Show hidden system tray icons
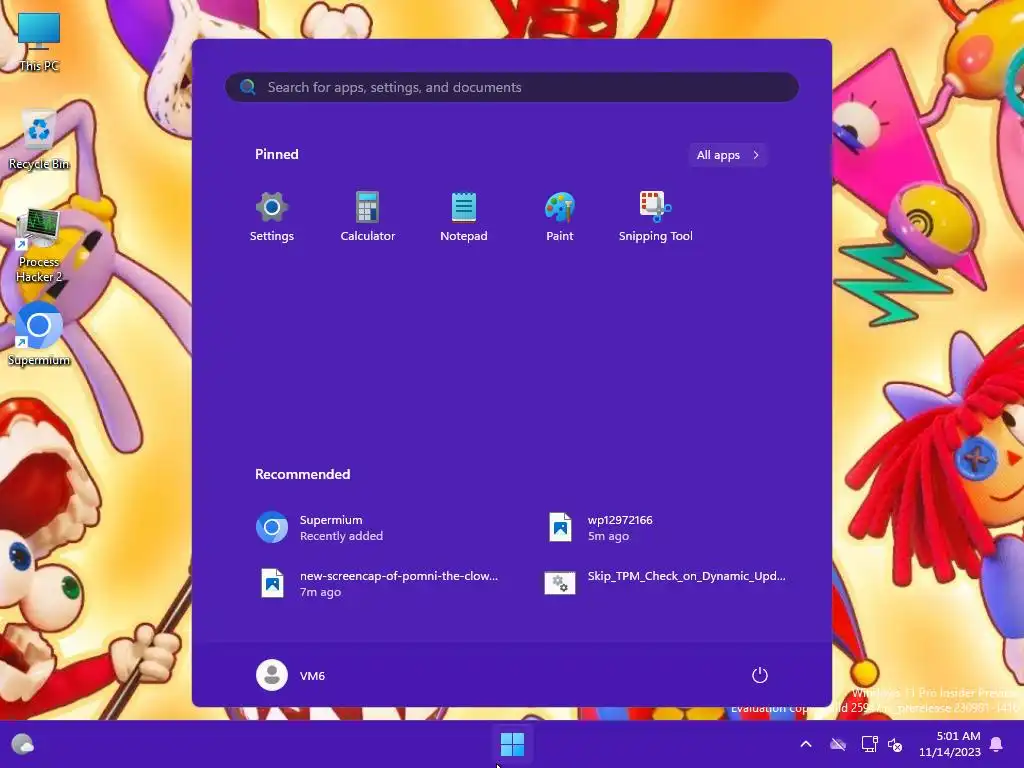Viewport: 1024px width, 768px height. [x=806, y=744]
